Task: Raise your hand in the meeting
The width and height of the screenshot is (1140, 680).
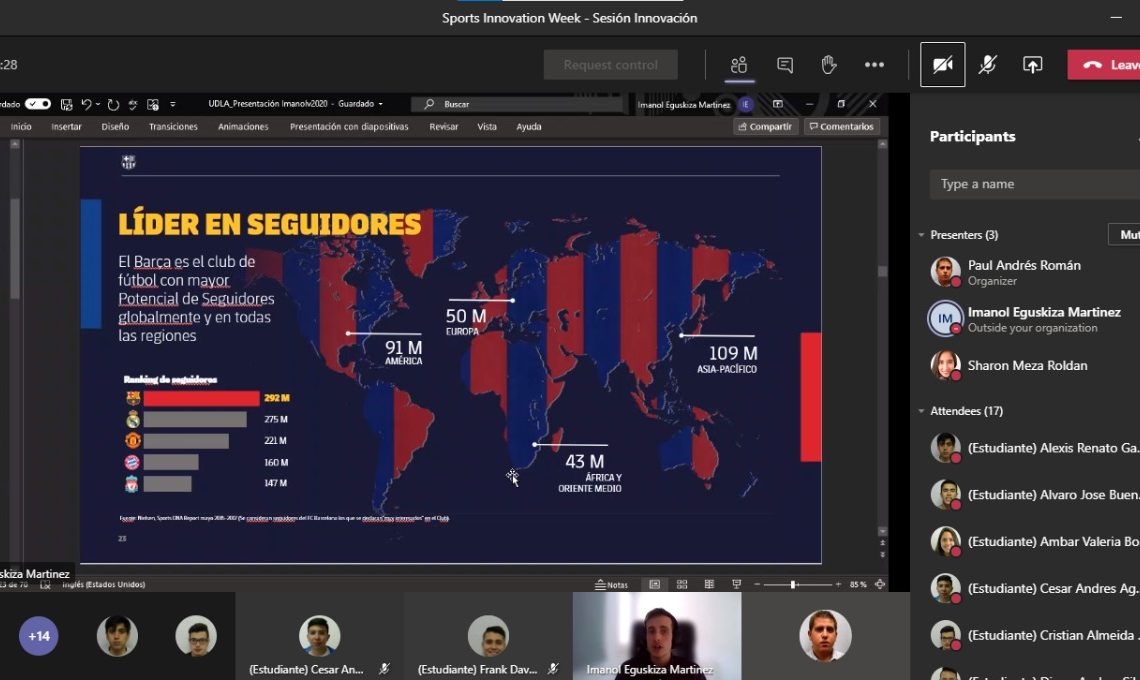Action: (x=829, y=65)
